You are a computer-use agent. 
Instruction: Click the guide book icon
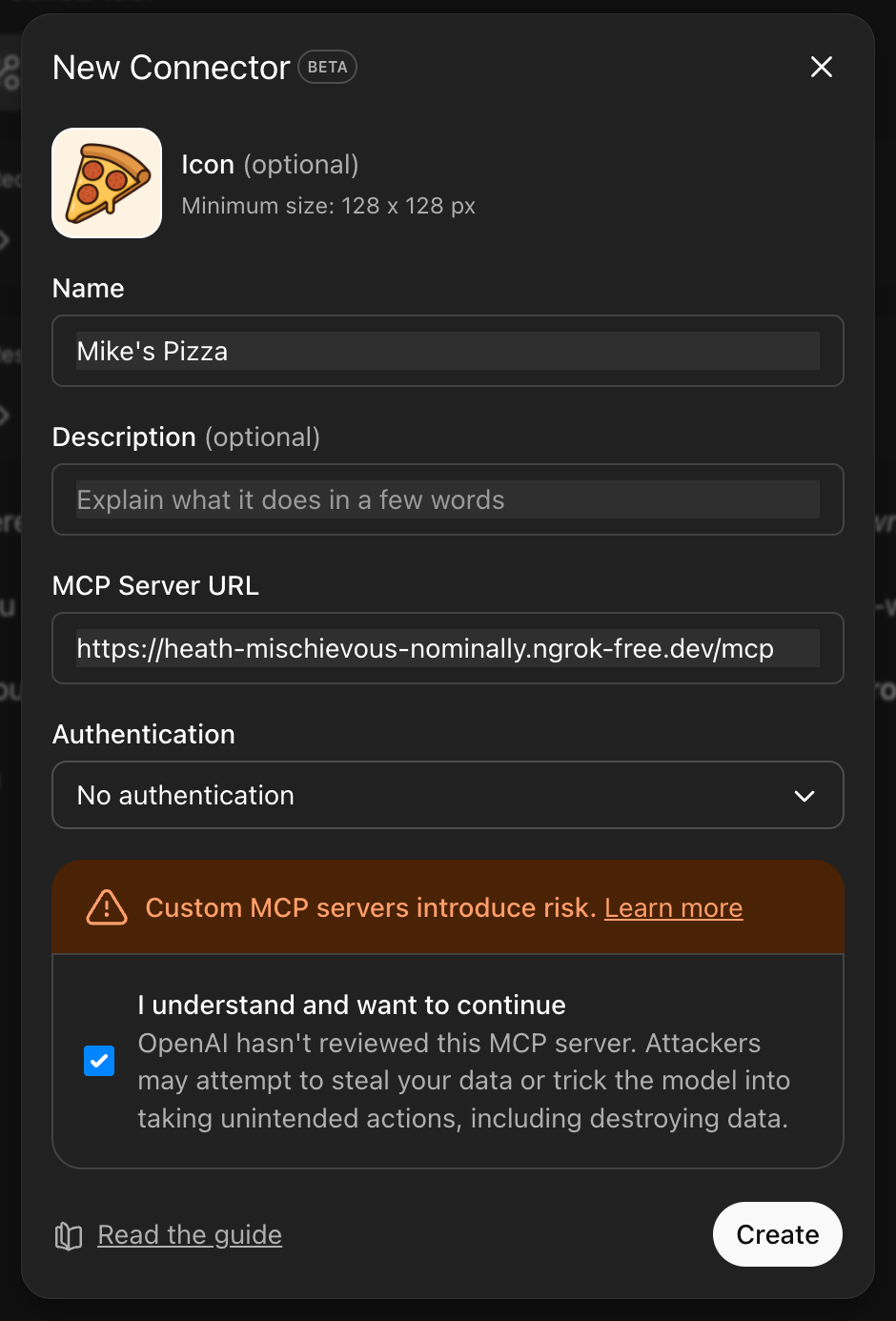(x=69, y=1236)
